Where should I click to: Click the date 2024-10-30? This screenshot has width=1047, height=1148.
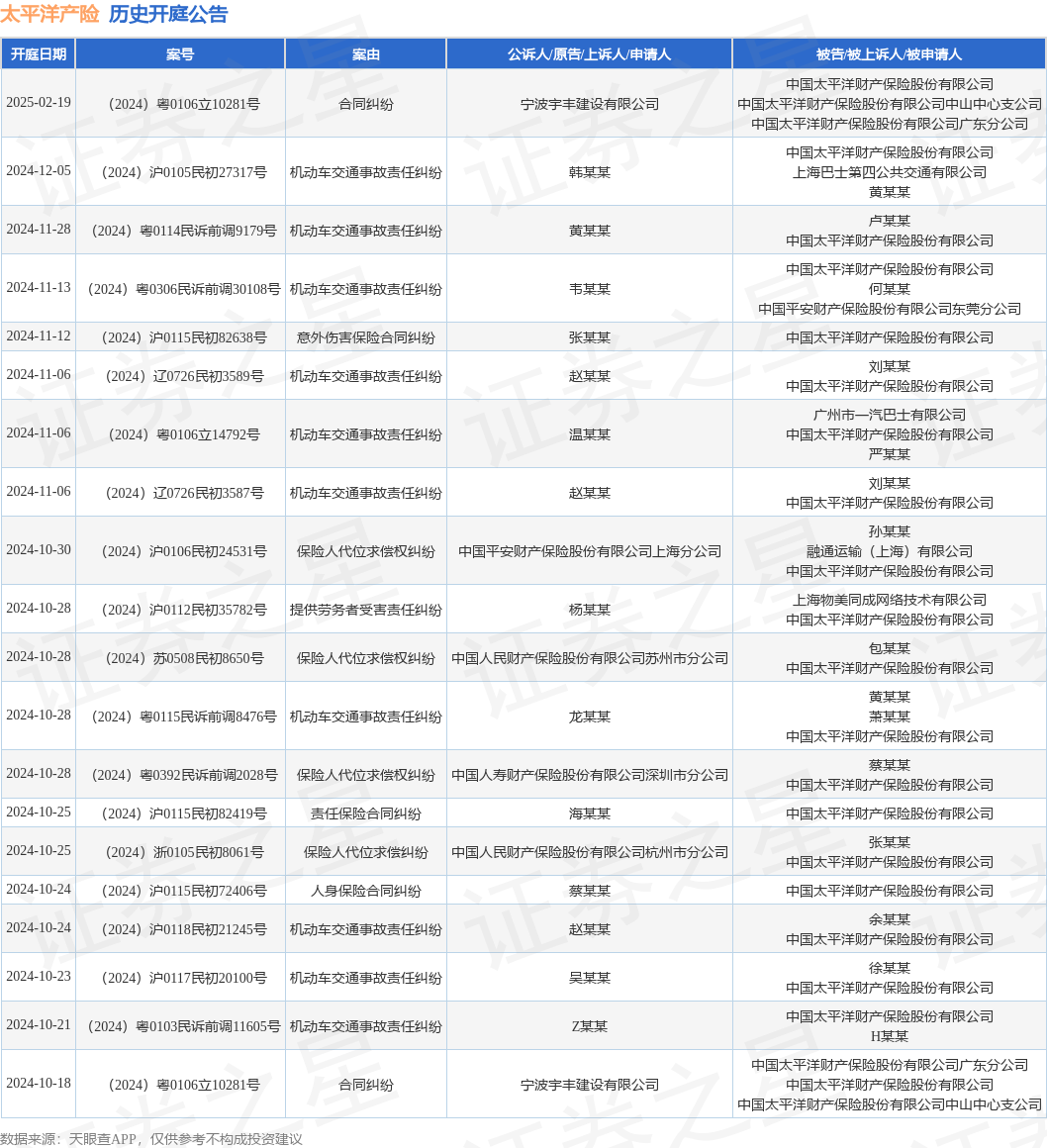(x=39, y=550)
